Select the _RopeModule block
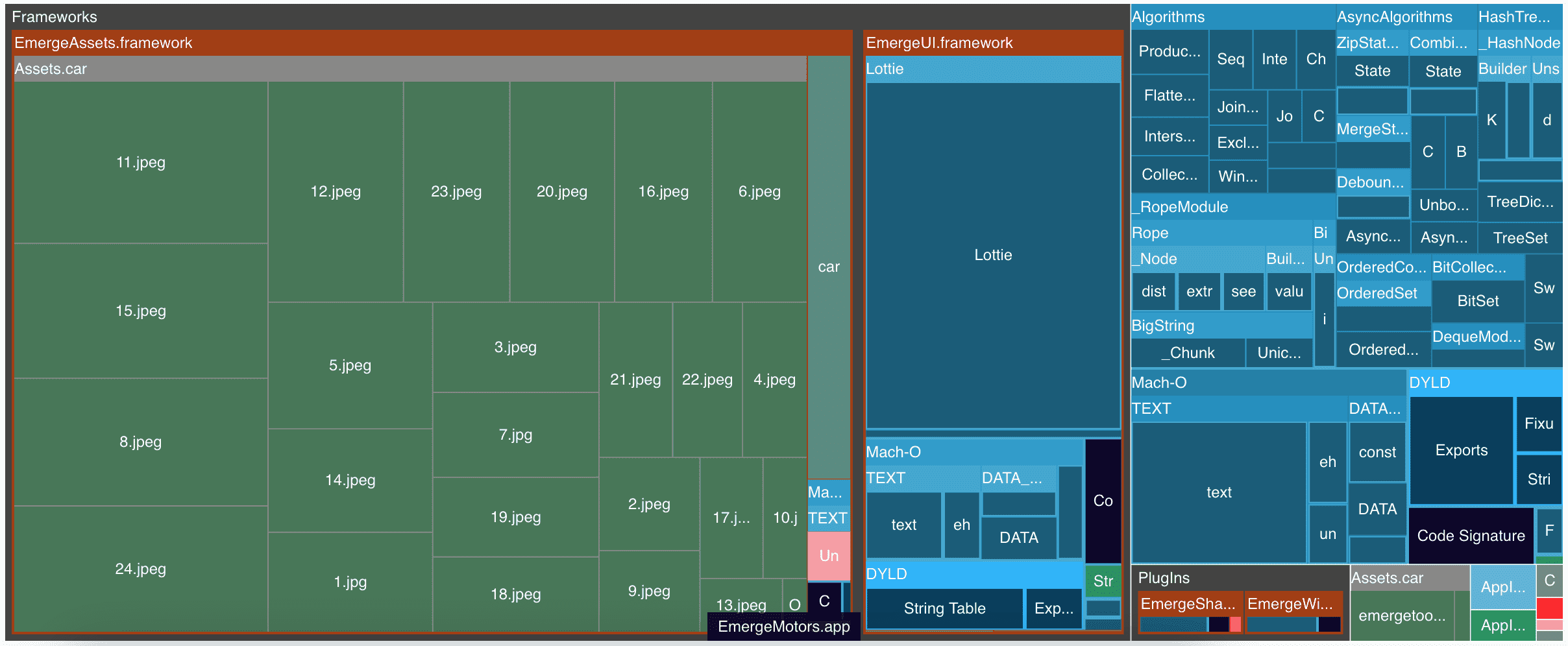 tap(1179, 206)
